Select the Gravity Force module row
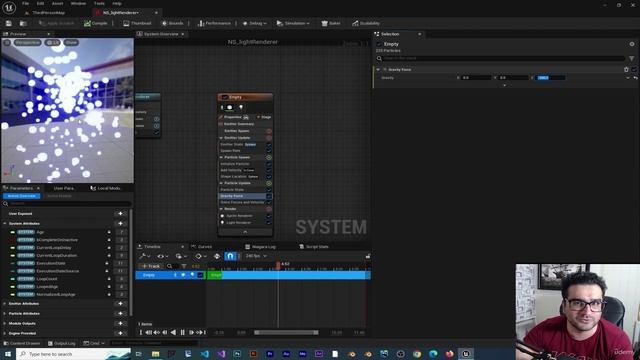The image size is (640, 360). pyautogui.click(x=243, y=196)
